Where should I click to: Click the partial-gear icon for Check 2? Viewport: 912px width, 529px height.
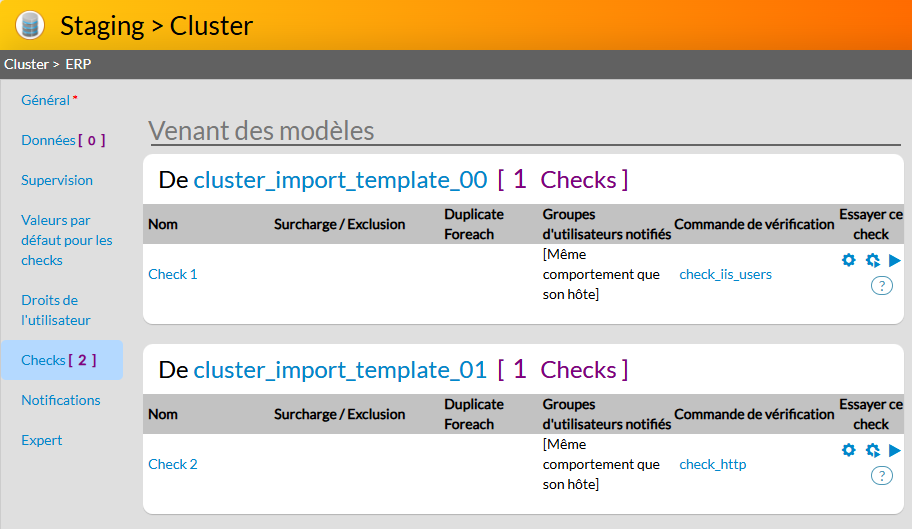pyautogui.click(x=872, y=450)
